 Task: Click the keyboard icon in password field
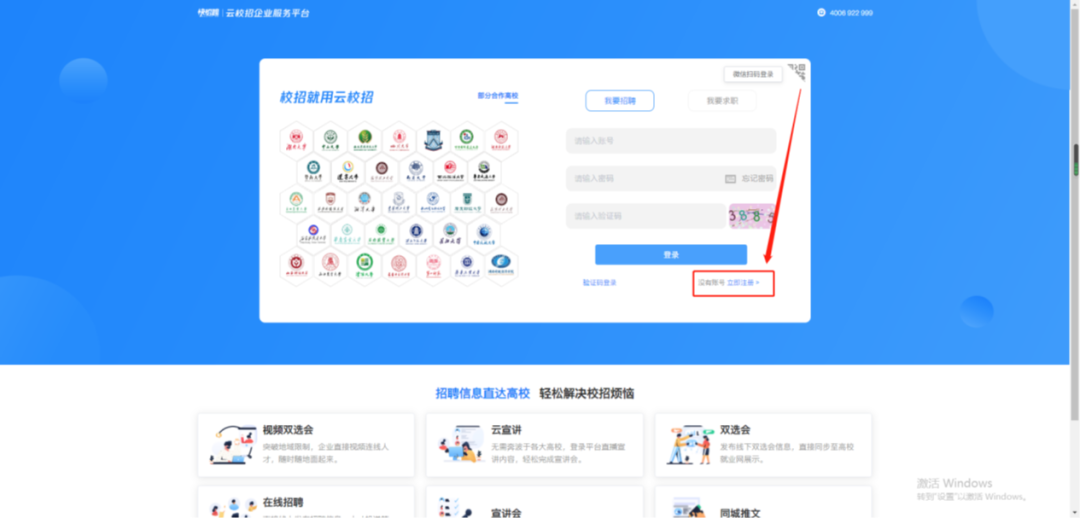[x=731, y=179]
